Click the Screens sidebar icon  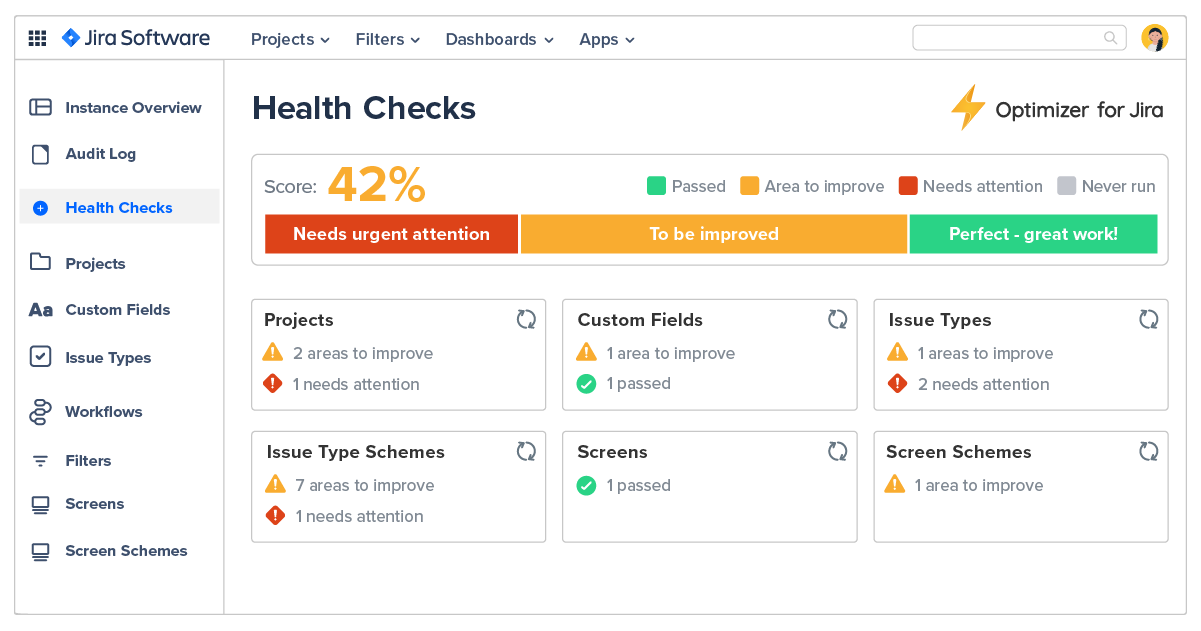40,505
